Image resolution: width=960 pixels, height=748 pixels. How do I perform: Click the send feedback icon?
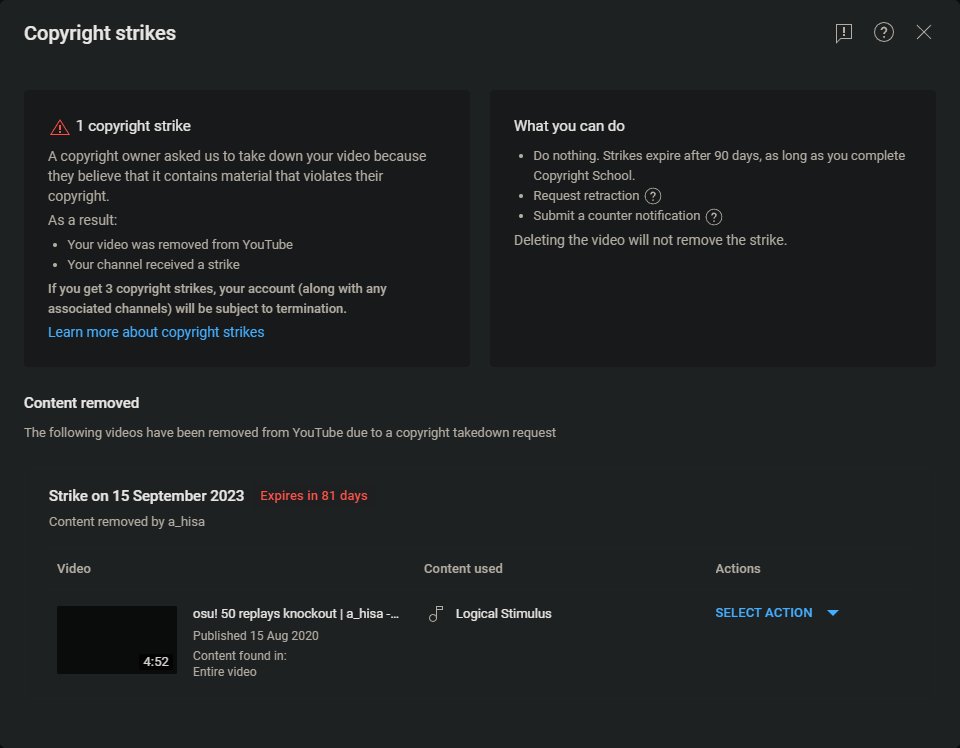844,32
